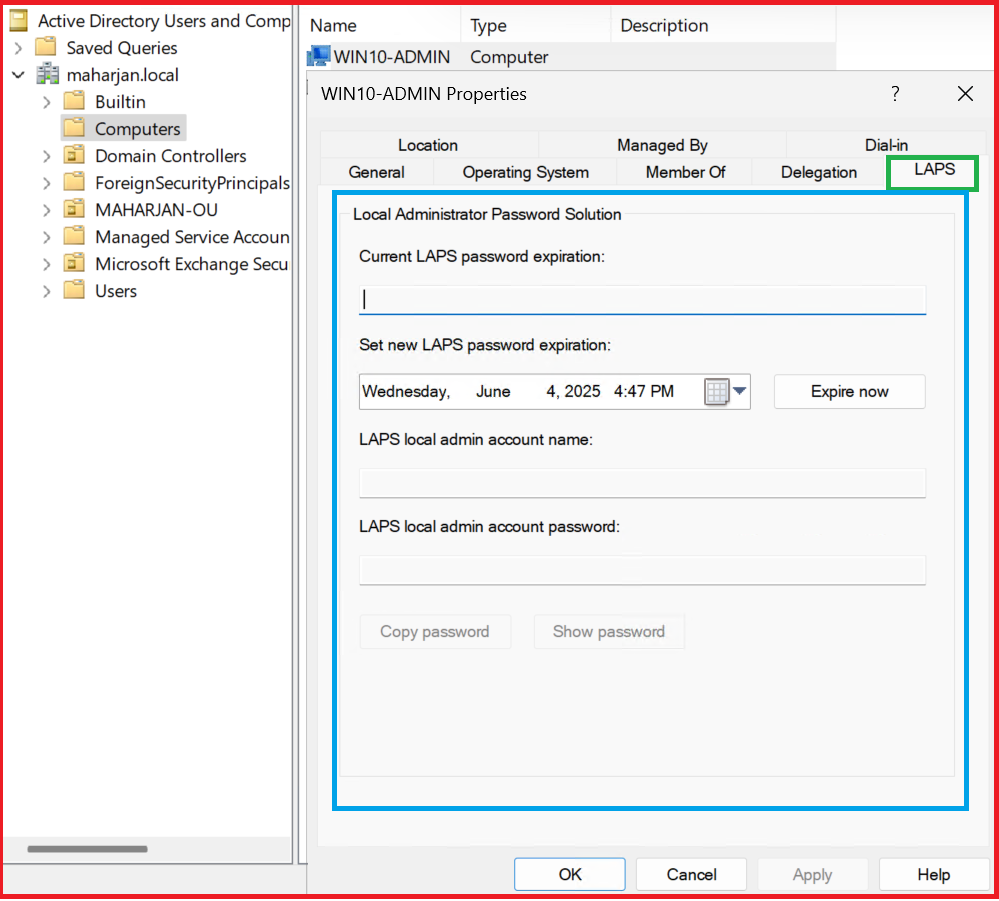This screenshot has width=999, height=901.
Task: Click the MAHARJAN-OU organizational unit icon
Action: tap(74, 209)
